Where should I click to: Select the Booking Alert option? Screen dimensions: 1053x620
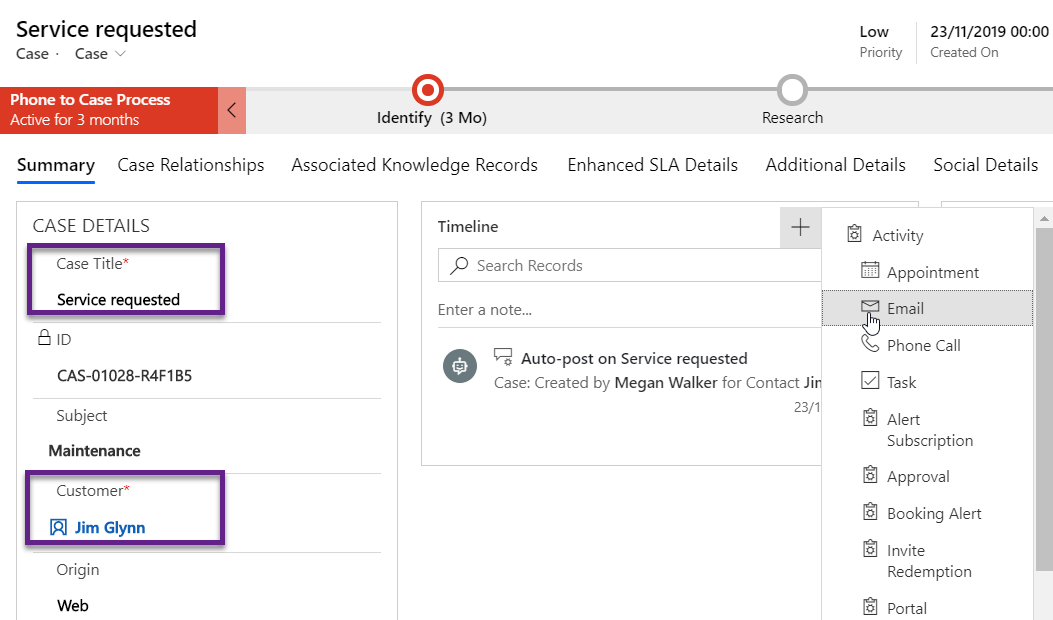coord(933,513)
